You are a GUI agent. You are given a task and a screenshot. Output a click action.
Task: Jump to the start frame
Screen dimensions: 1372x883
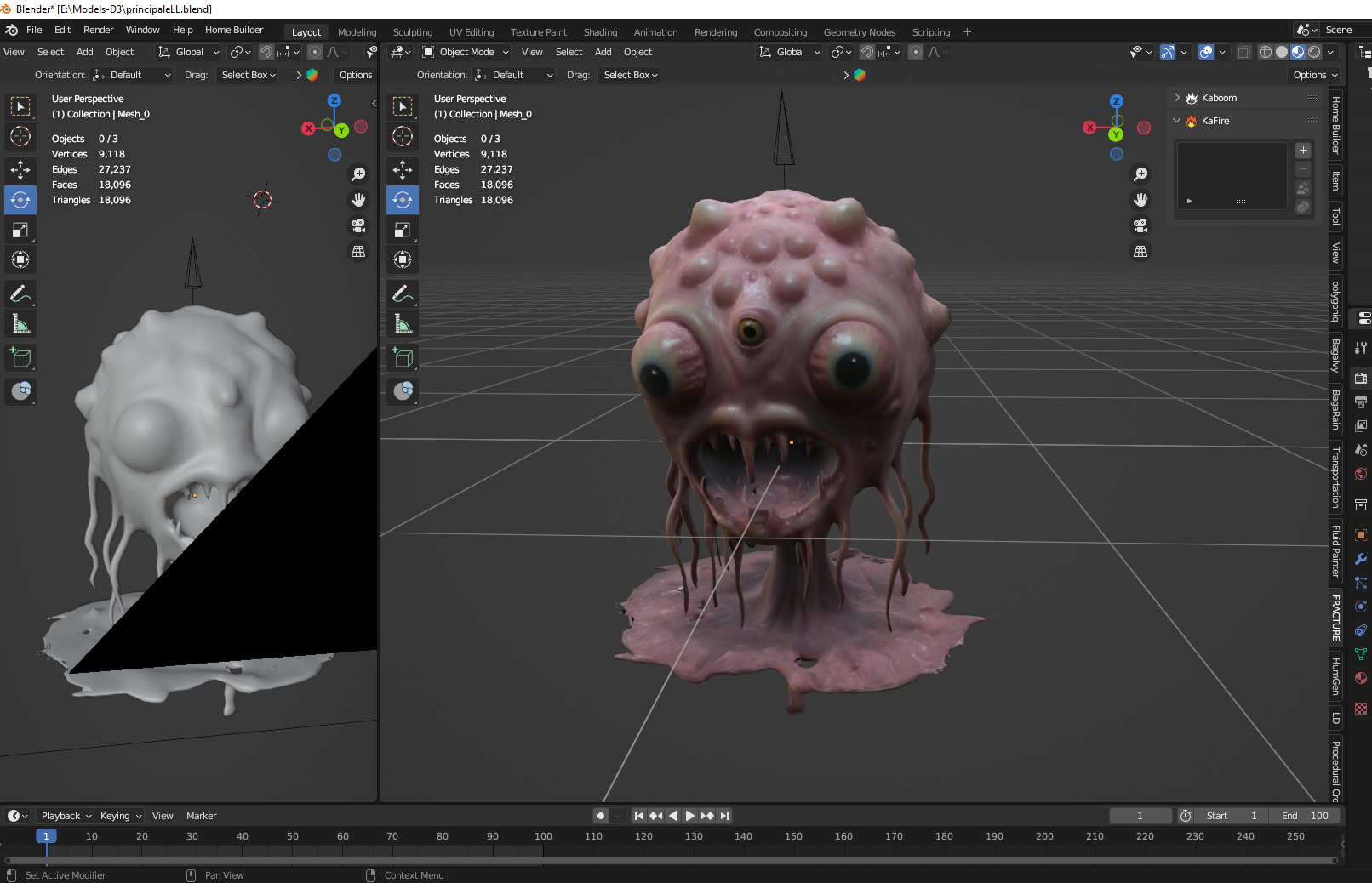[638, 816]
